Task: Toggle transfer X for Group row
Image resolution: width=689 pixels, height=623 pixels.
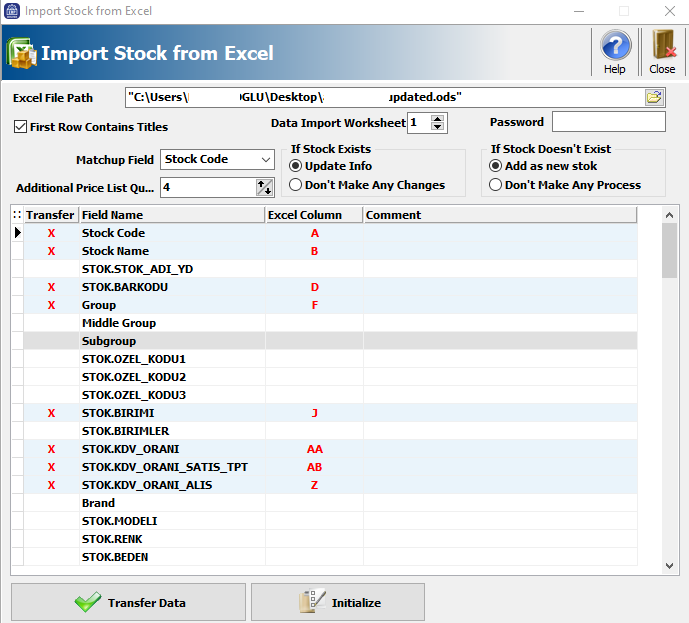Action: pos(51,305)
